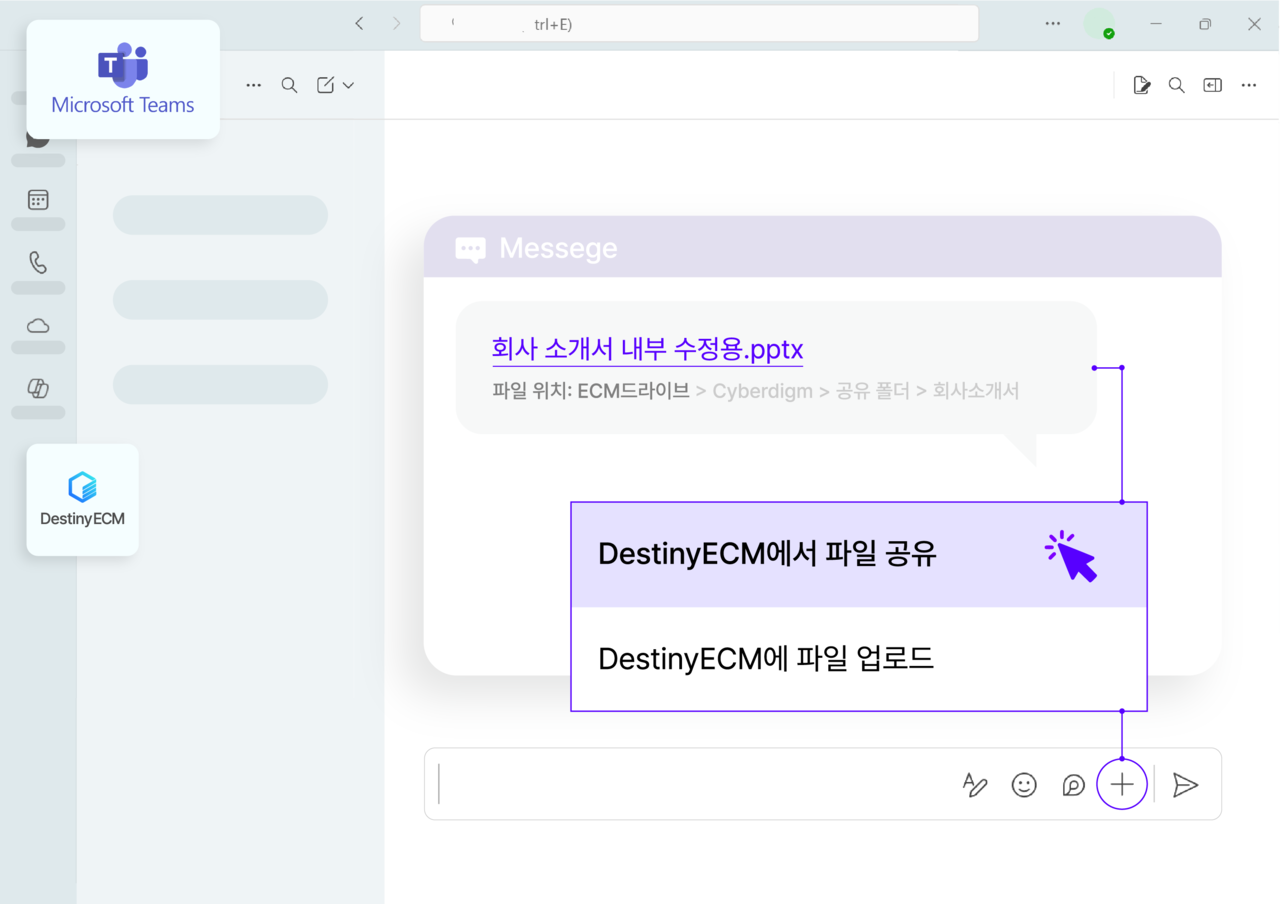Viewport: 1280px width, 904px height.
Task: Launch Copilot from the bottom sidebar icon
Action: (x=37, y=389)
